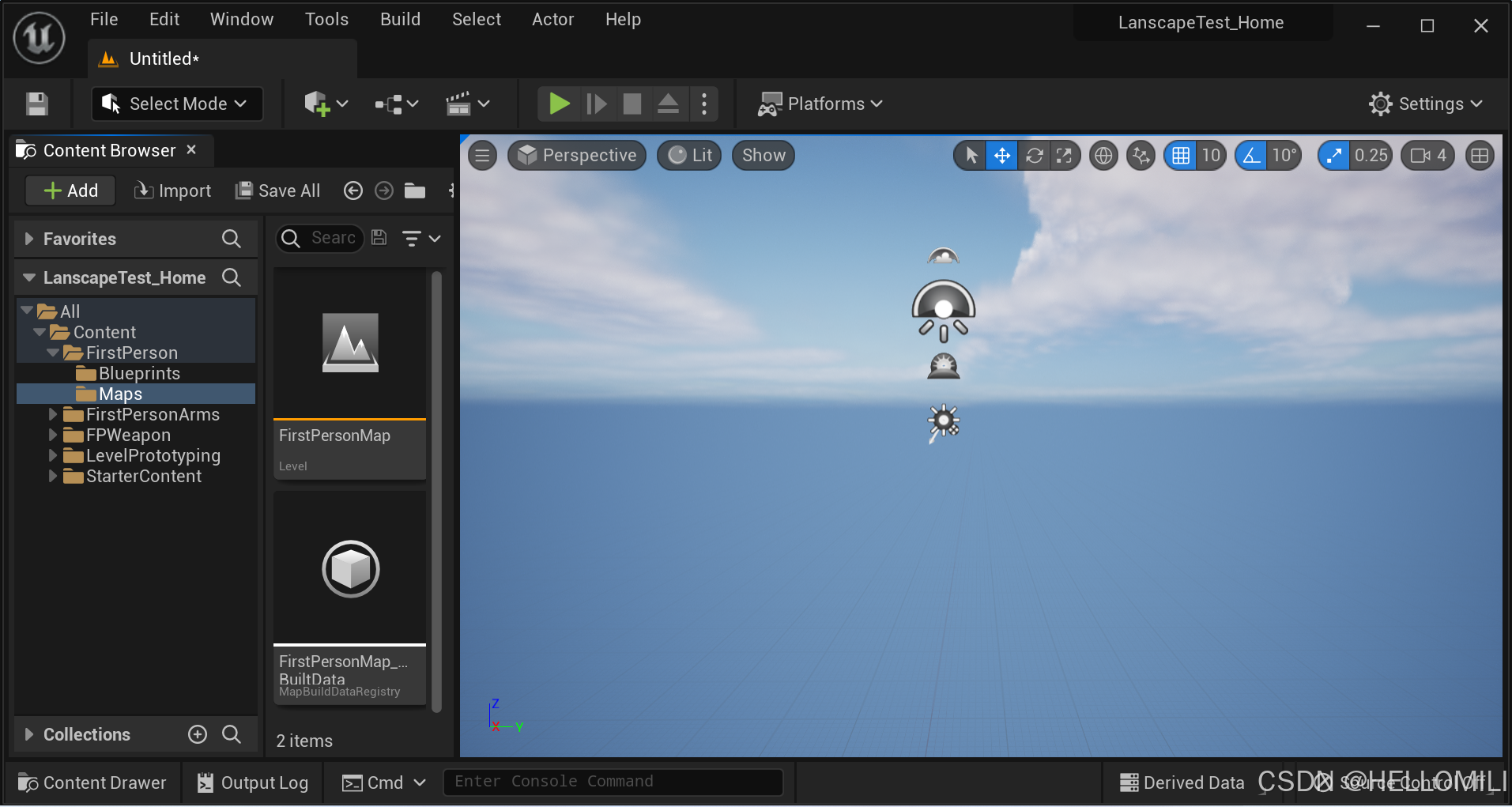Open the quick add content menu
Screen dimensions: 1512x807
pyautogui.click(x=326, y=104)
